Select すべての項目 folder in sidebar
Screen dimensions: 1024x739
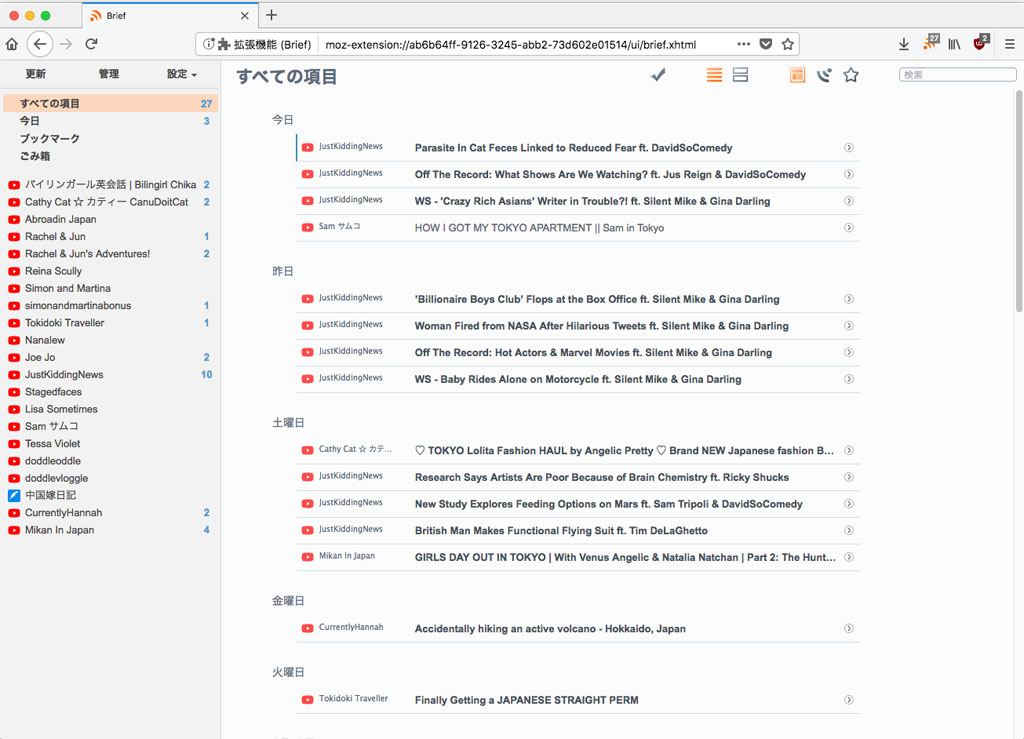[110, 103]
